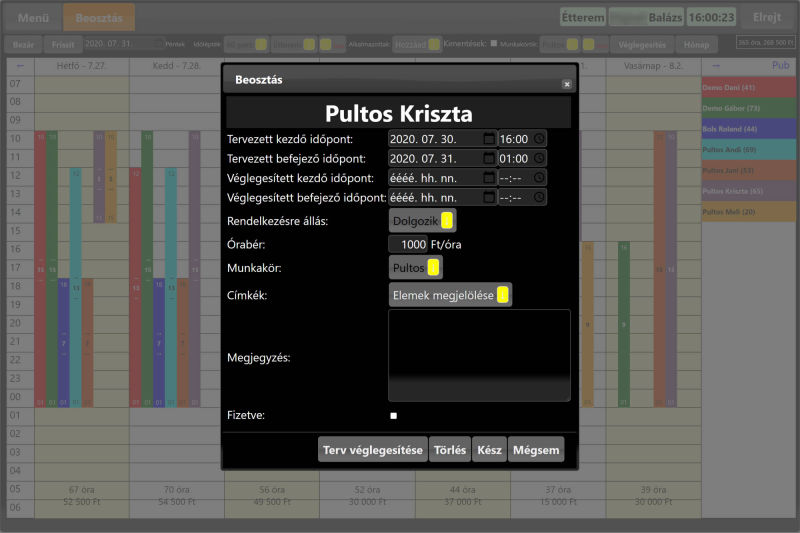Click the Terv véglegesítése button

tap(373, 450)
